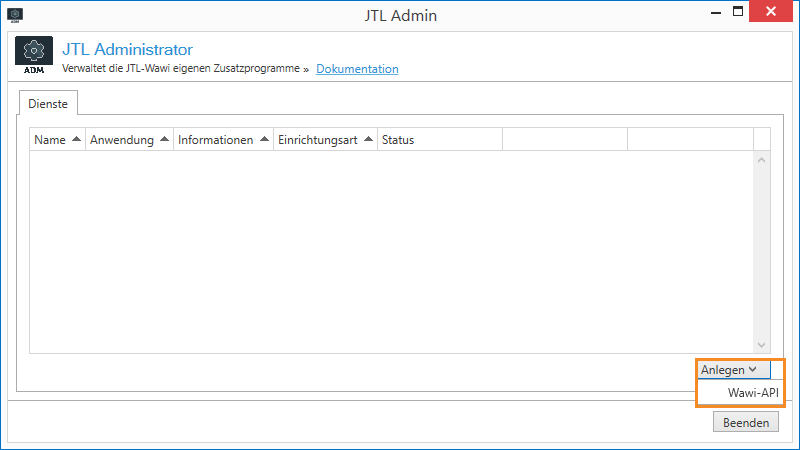Choose Wawi-API from the Anlegen menu
This screenshot has width=800, height=450.
(x=753, y=393)
